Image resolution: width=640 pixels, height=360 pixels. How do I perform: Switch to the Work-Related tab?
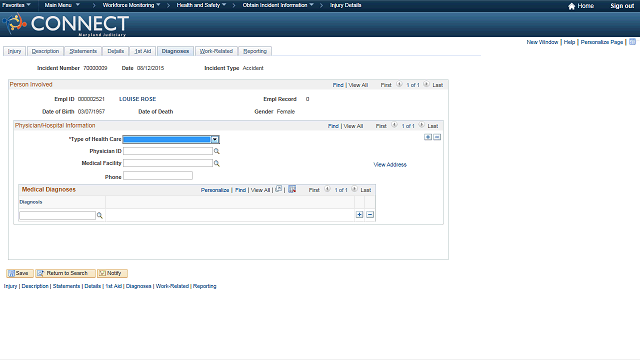pyautogui.click(x=216, y=51)
